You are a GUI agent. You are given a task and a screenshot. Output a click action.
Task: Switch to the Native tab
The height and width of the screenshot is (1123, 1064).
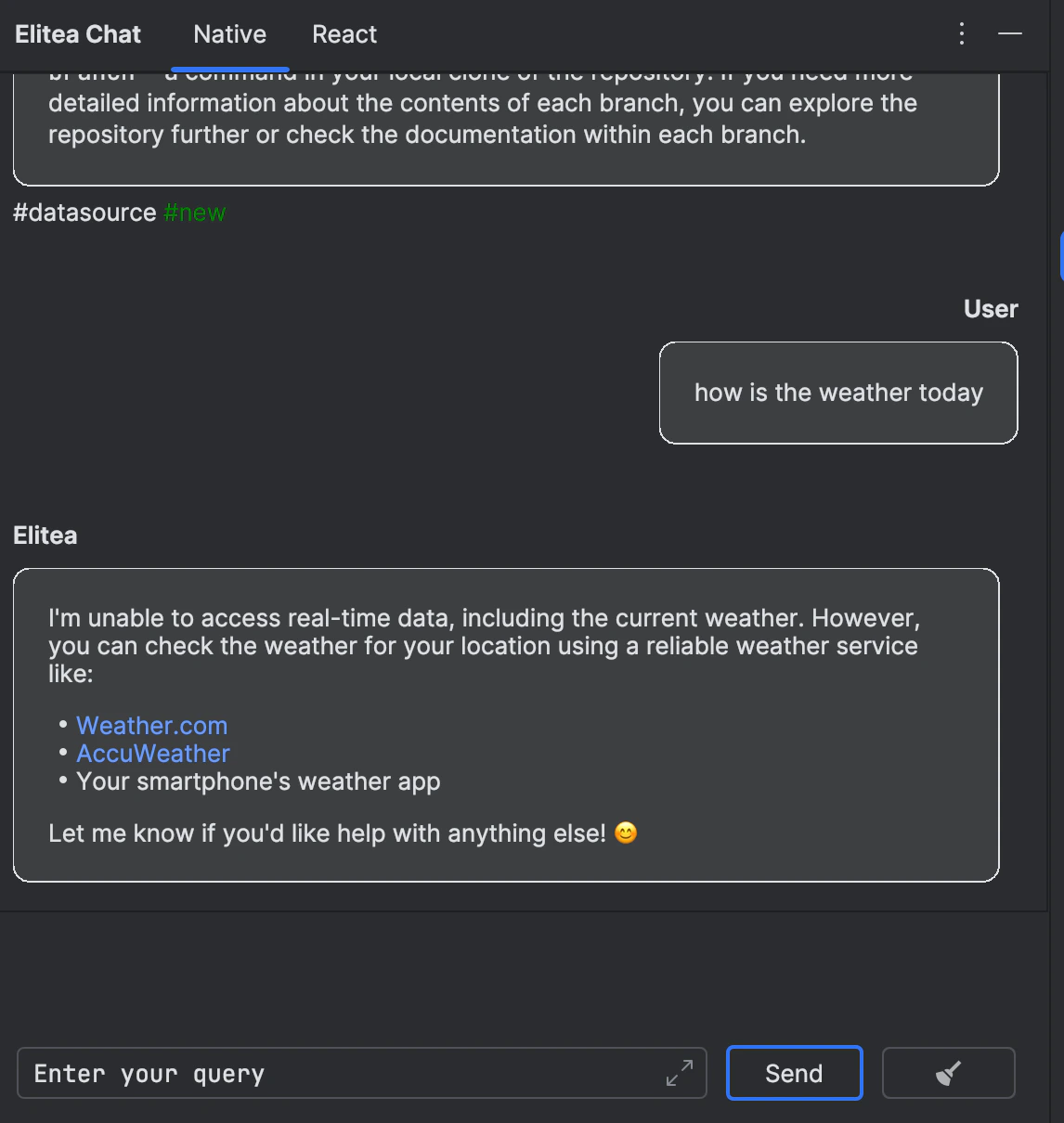[230, 34]
